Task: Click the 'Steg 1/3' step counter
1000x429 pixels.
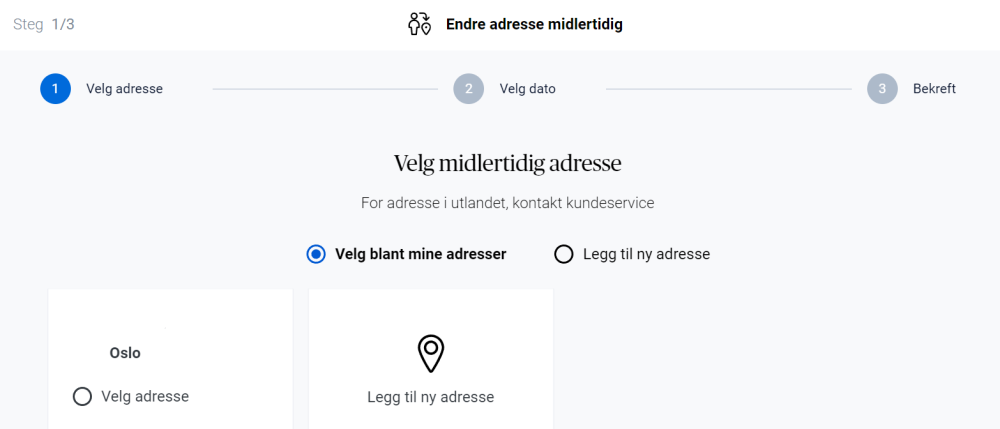Action: [44, 24]
